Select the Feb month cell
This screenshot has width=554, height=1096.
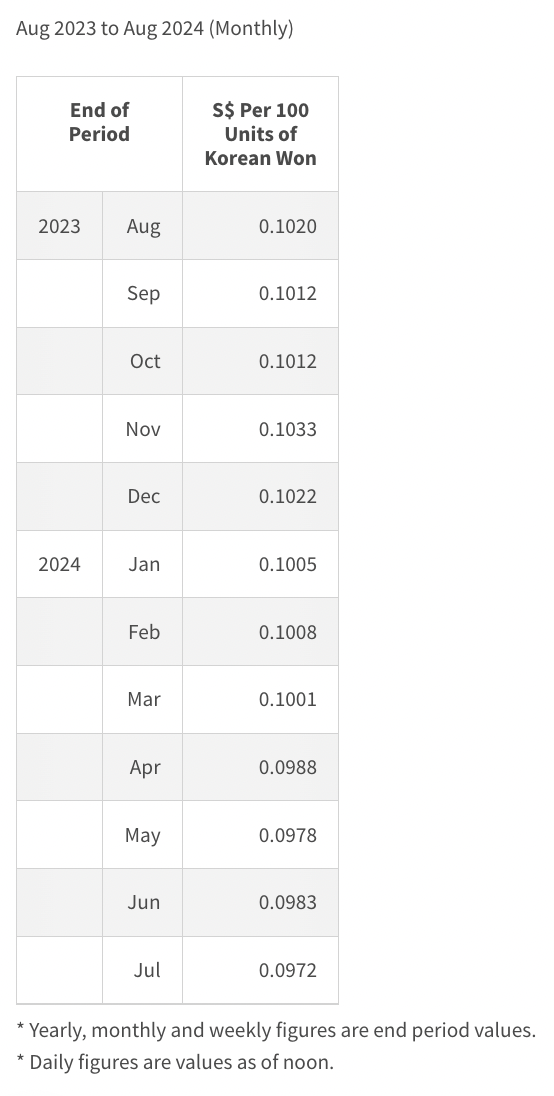(144, 632)
